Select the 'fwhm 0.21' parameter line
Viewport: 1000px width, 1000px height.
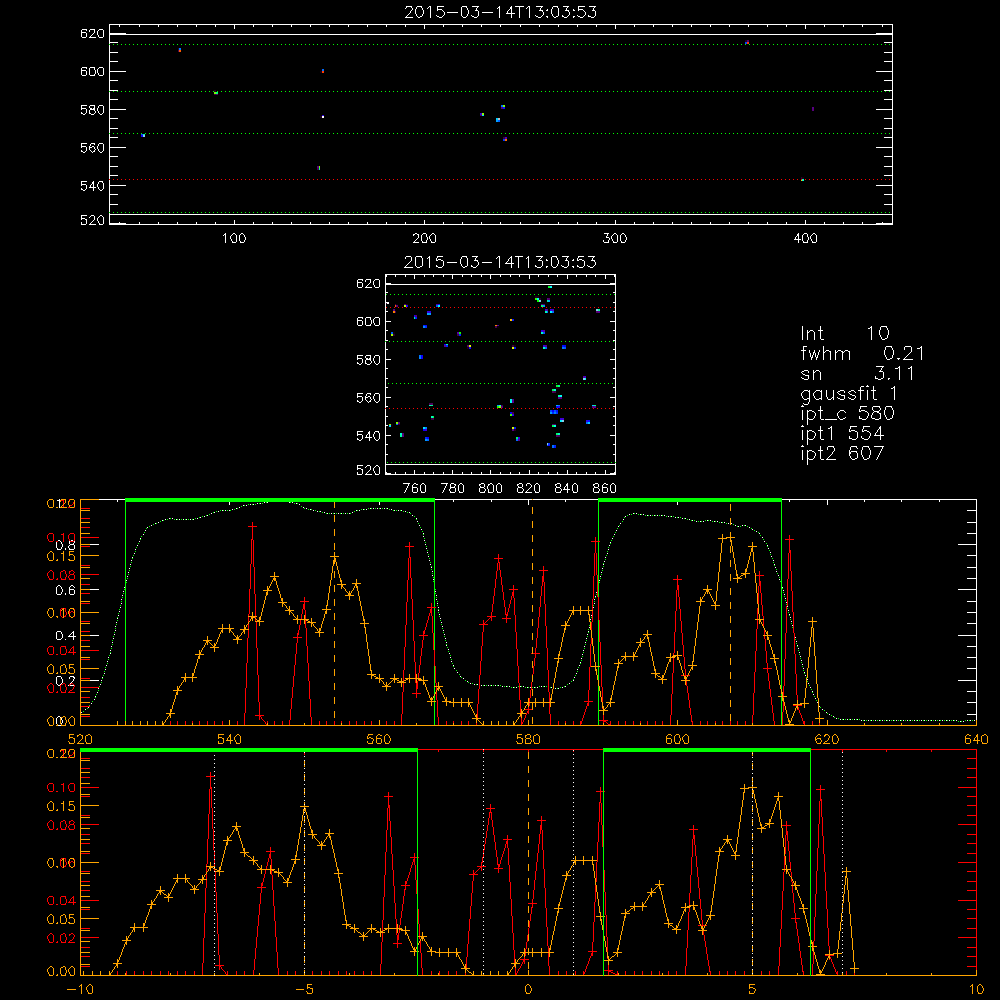pyautogui.click(x=862, y=353)
